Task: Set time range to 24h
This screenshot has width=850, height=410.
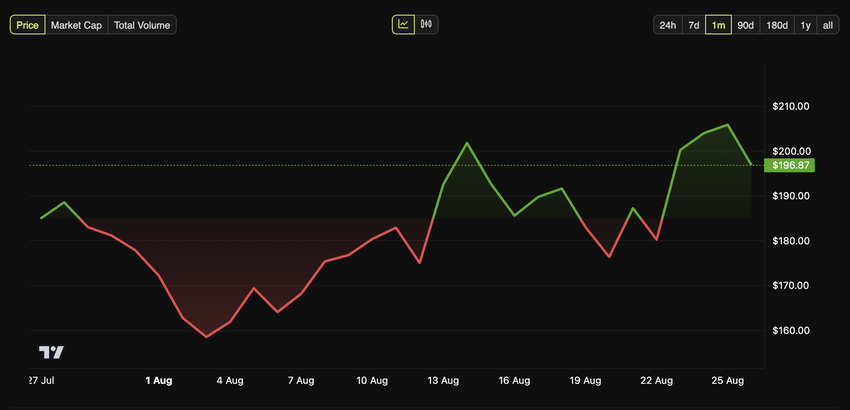Action: click(668, 25)
